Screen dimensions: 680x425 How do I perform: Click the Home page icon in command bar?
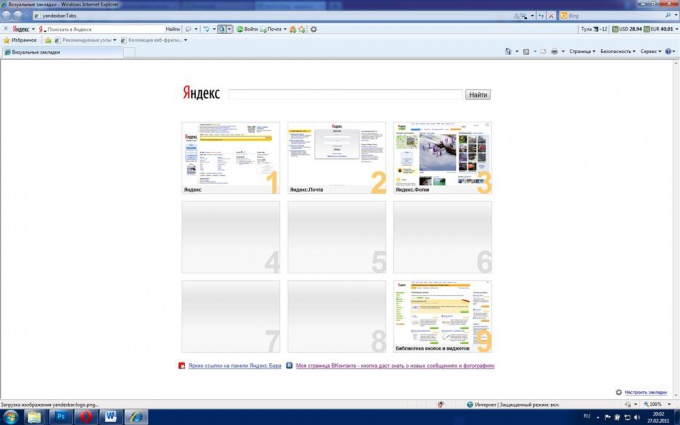coord(508,51)
